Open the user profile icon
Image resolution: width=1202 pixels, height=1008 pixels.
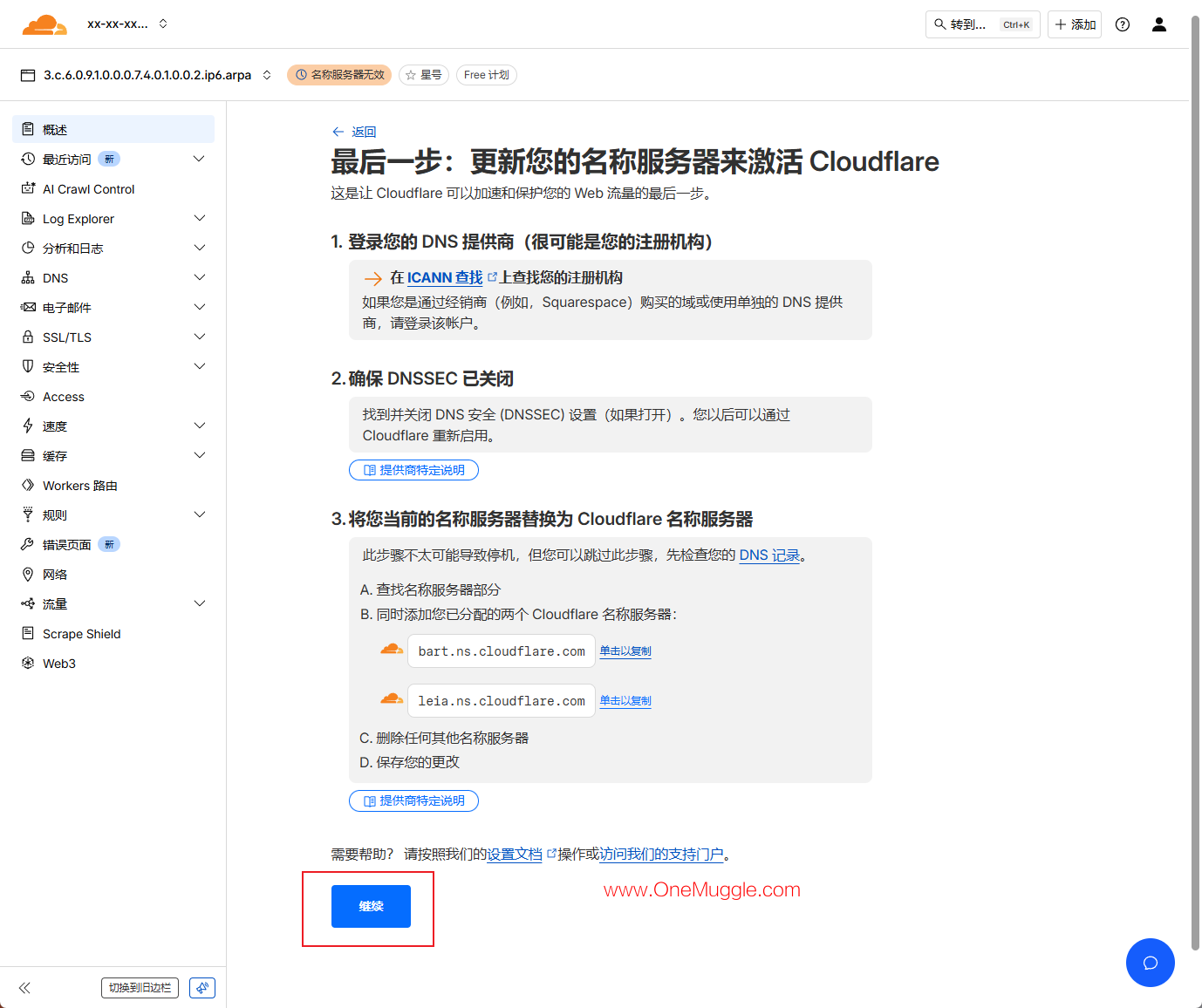coord(1159,24)
